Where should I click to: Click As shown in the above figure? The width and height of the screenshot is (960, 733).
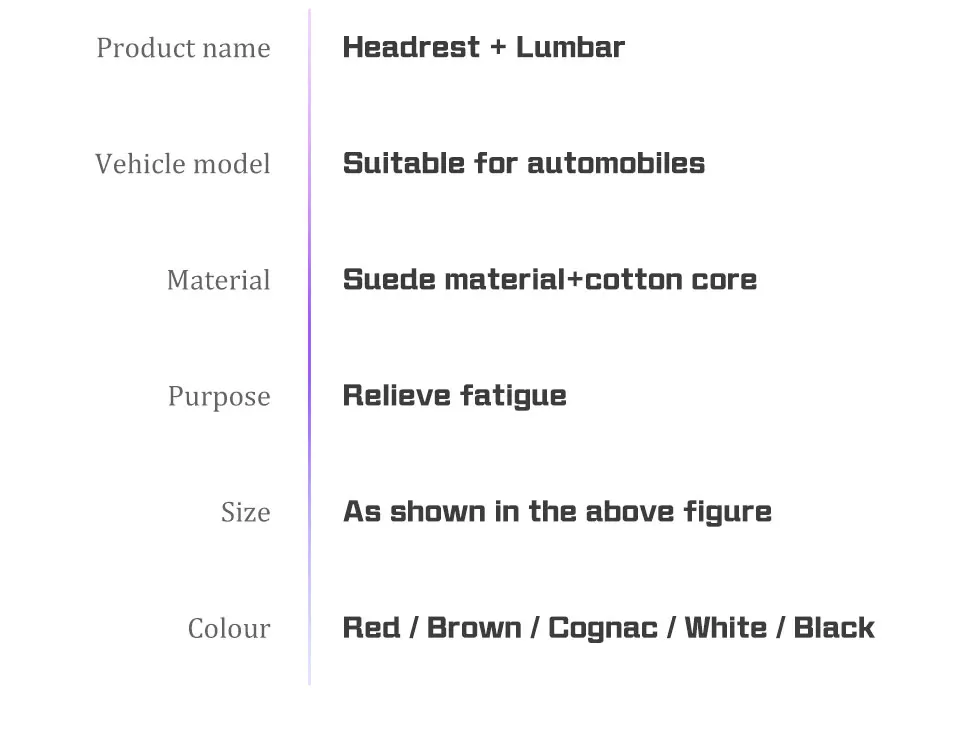(x=557, y=511)
